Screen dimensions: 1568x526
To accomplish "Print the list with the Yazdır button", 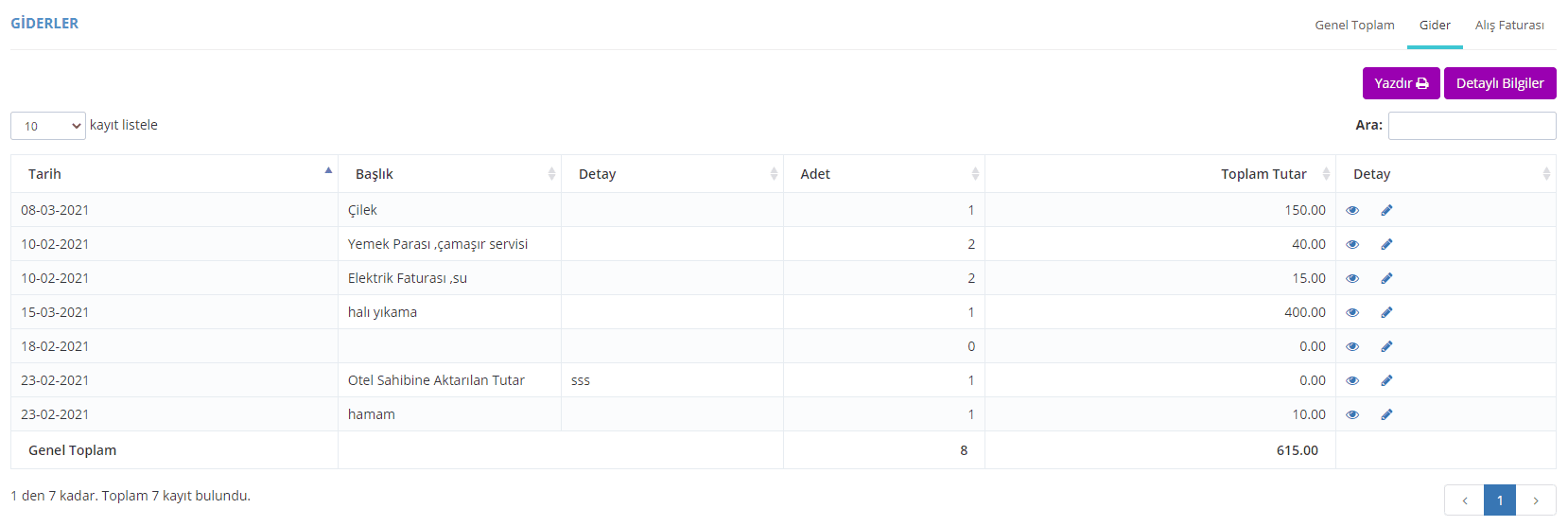I will coord(1402,83).
